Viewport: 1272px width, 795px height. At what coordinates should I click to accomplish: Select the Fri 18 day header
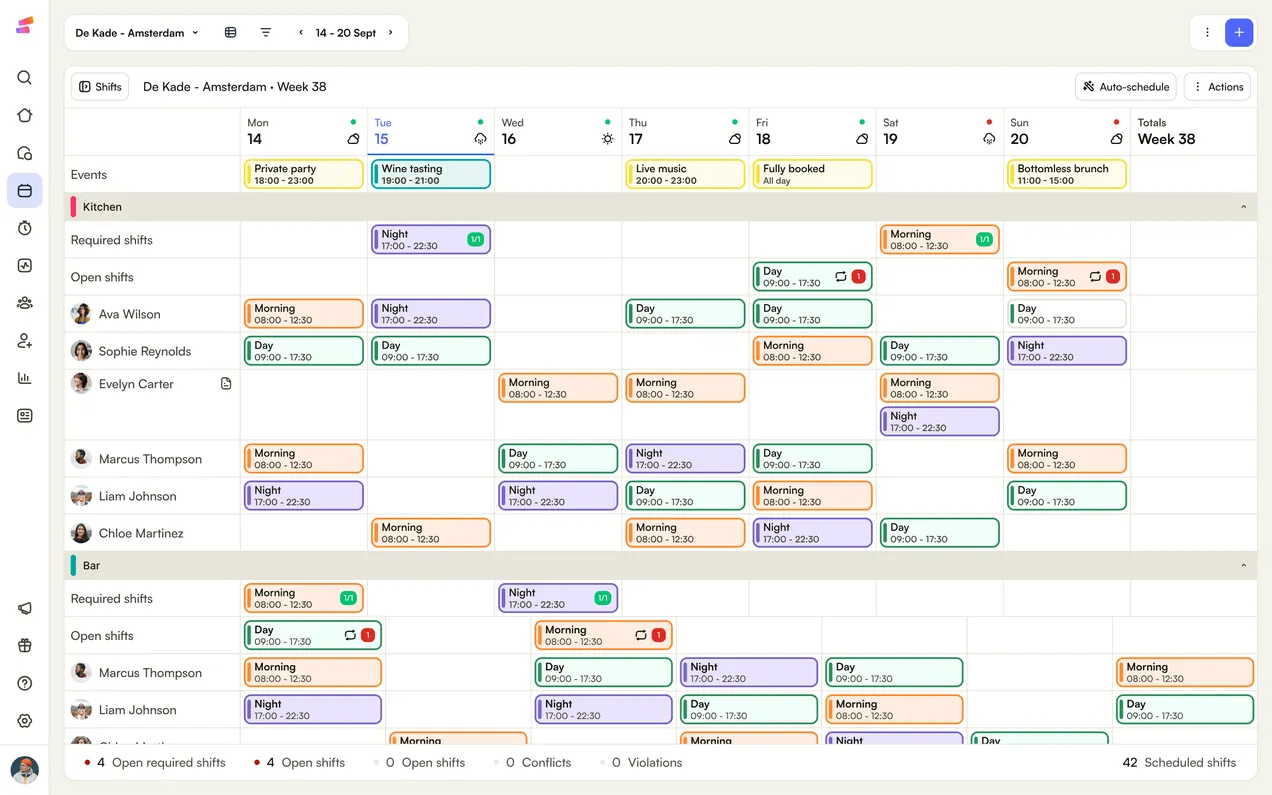coord(812,131)
